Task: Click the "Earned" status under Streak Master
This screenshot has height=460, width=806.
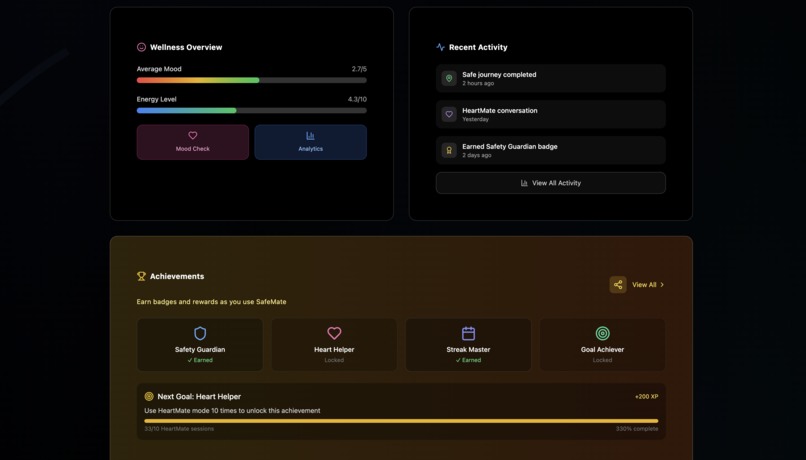Action: point(468,360)
